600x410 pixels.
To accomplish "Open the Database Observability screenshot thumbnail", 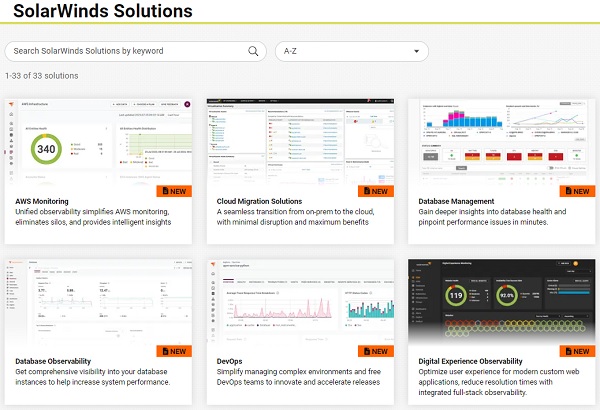I will (x=98, y=302).
